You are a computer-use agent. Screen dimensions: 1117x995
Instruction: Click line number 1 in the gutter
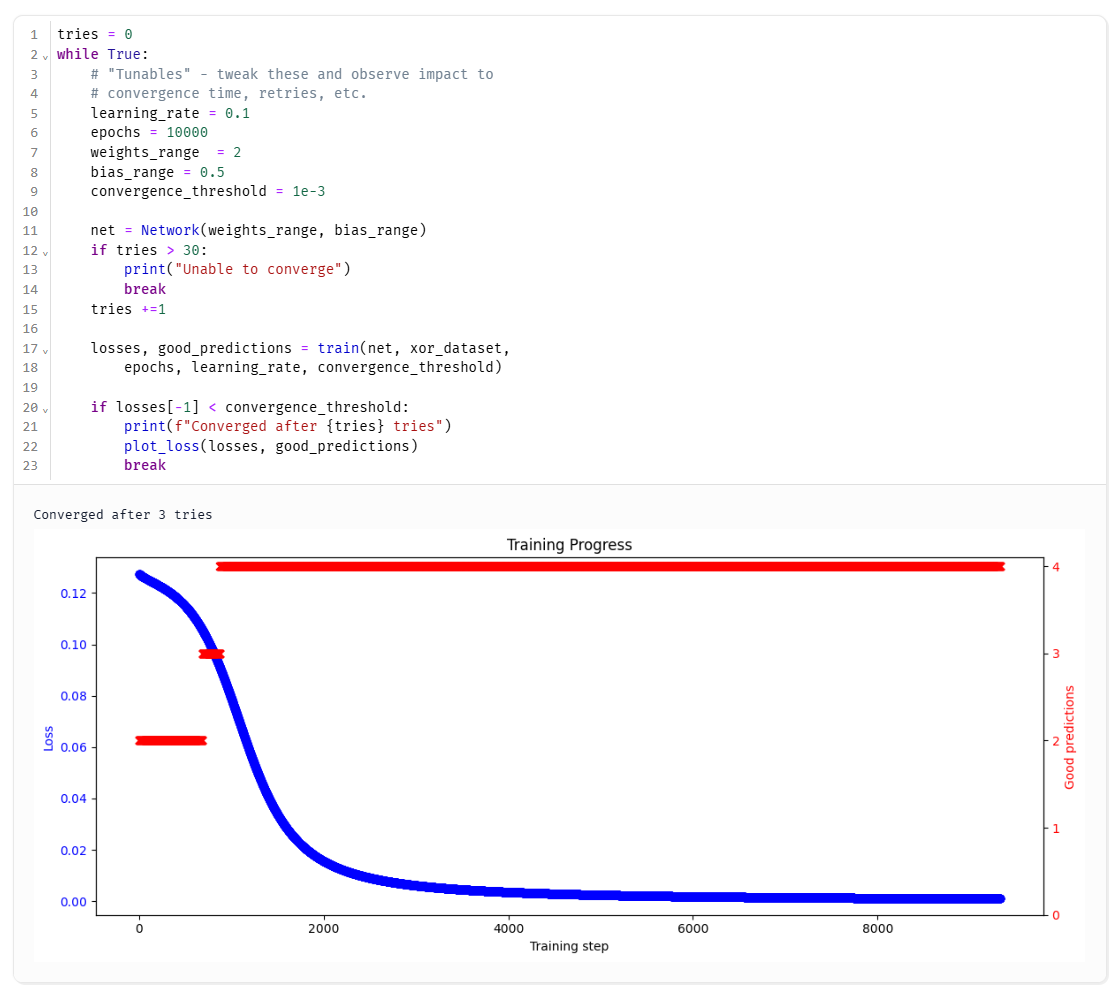pyautogui.click(x=33, y=35)
